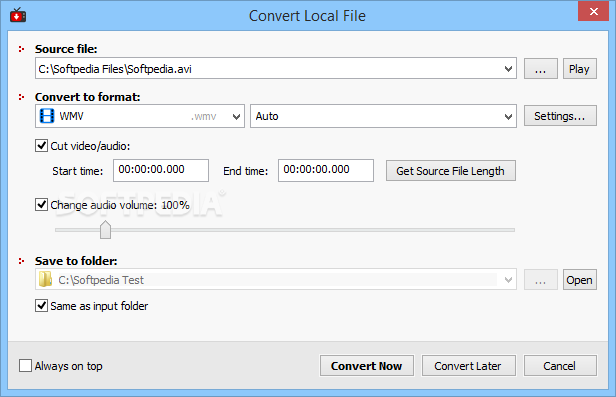The image size is (616, 397).
Task: Click the WMV film strip format icon
Action: [47, 116]
